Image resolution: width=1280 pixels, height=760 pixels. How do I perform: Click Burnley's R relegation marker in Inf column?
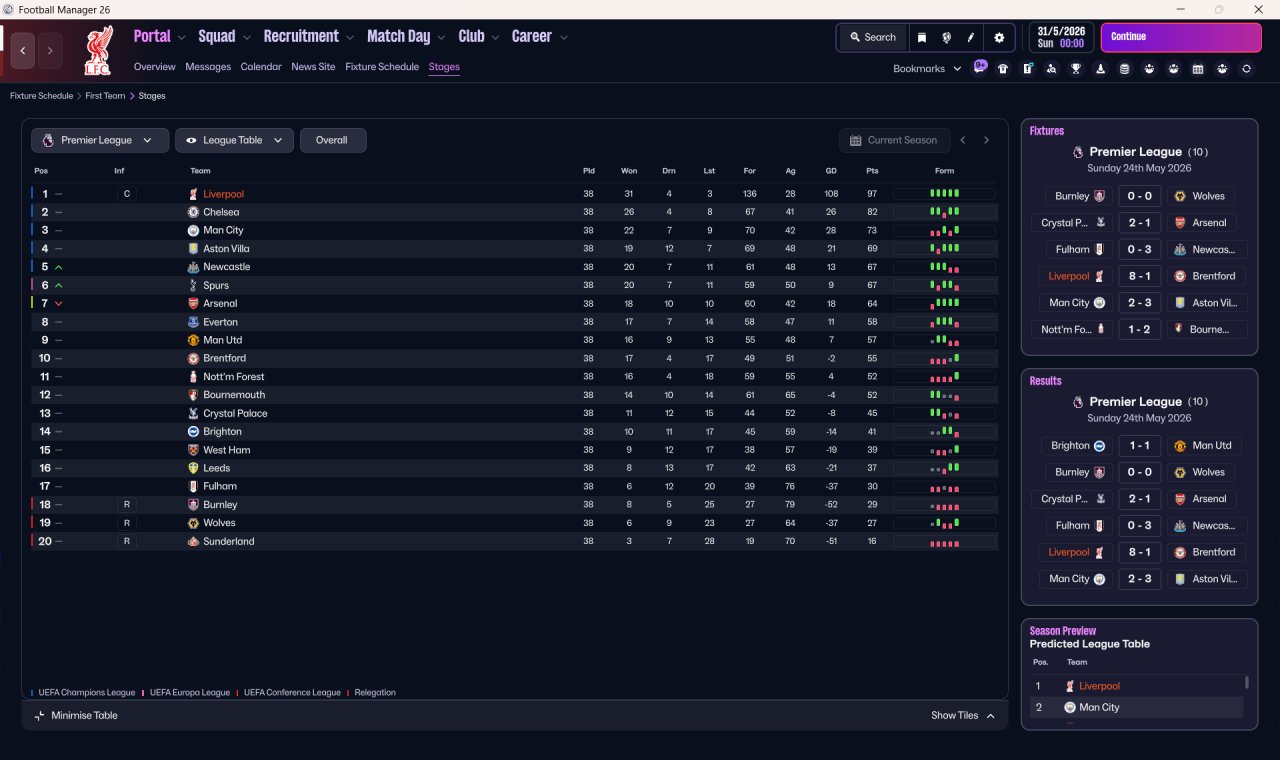click(x=126, y=505)
